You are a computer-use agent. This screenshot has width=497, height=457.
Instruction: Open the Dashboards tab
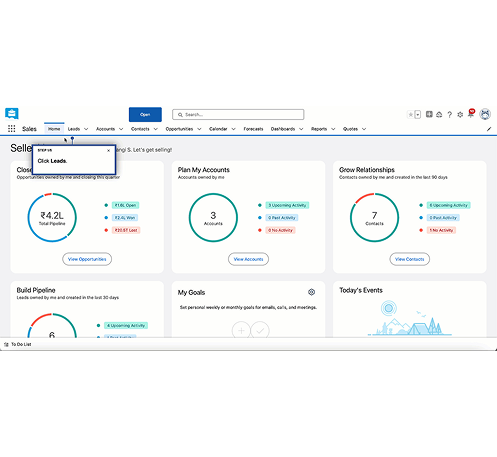[283, 129]
